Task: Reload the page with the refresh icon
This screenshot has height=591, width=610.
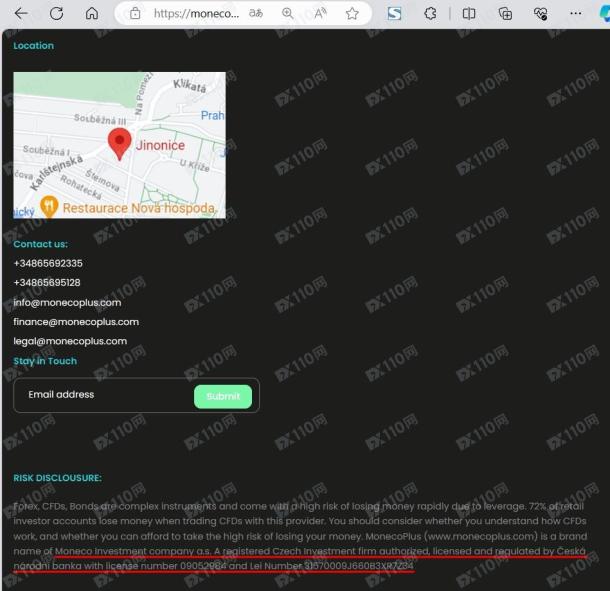Action: (x=56, y=14)
